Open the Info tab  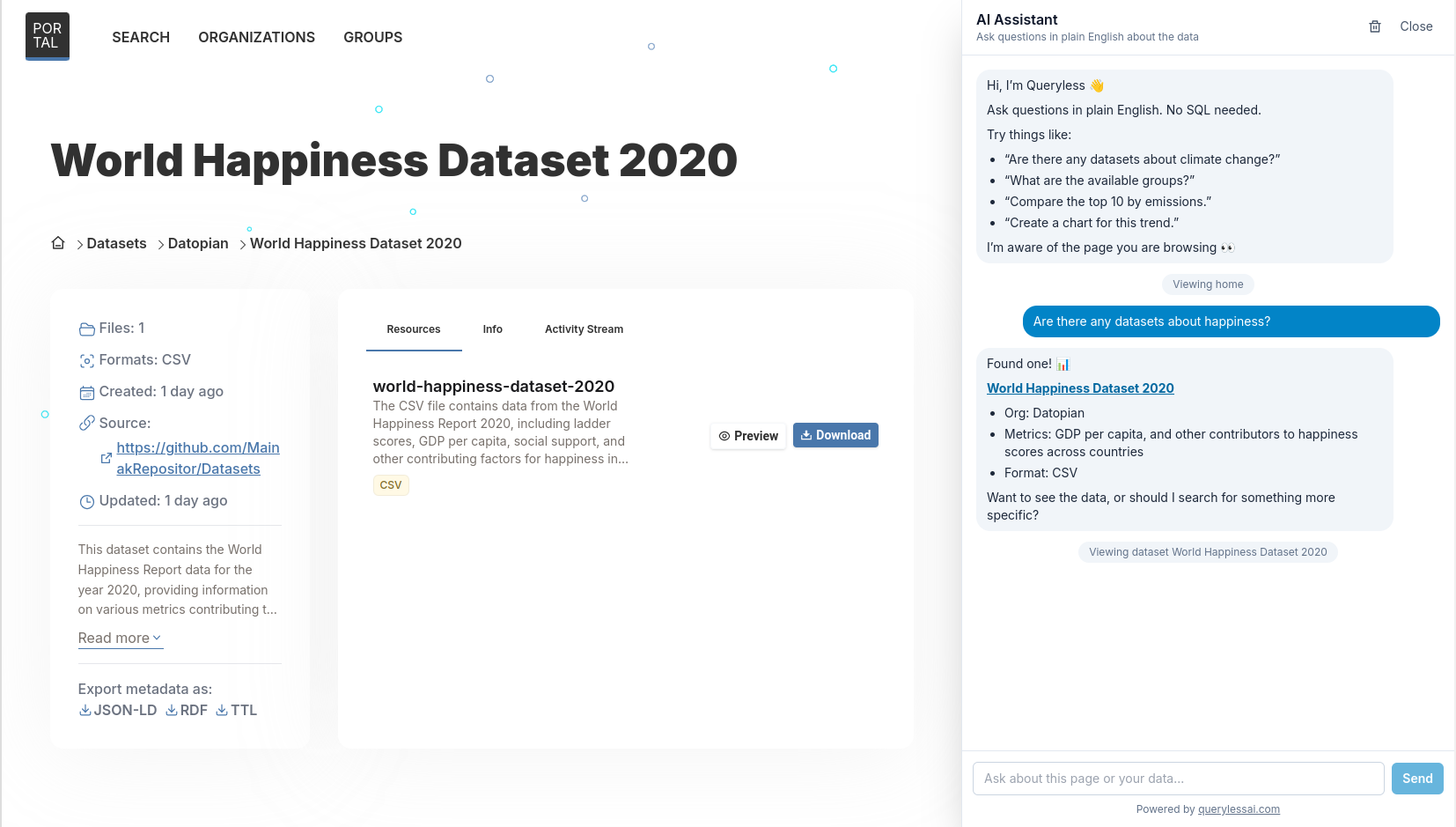(492, 329)
